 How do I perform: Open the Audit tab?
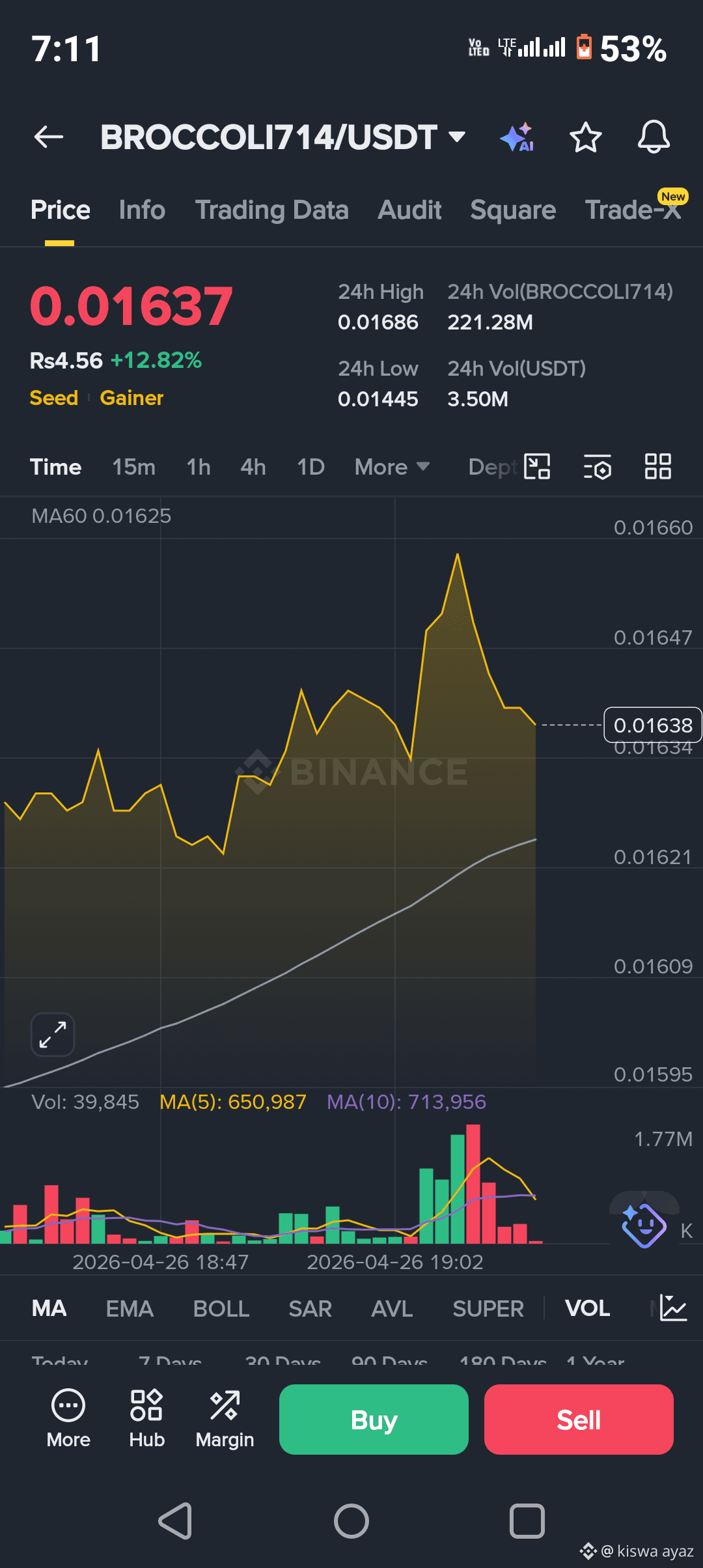coord(410,210)
